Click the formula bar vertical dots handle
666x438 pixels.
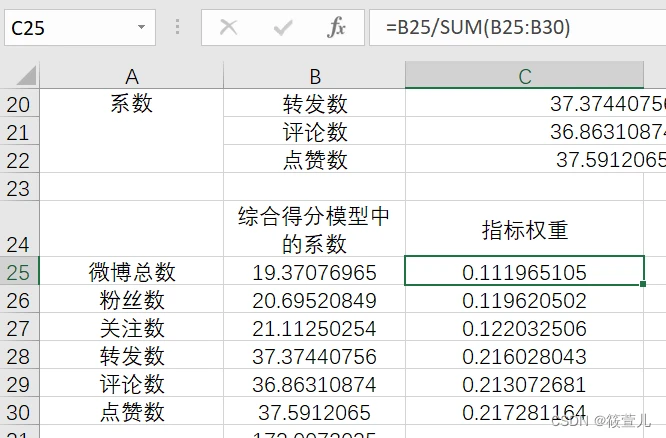pos(178,27)
